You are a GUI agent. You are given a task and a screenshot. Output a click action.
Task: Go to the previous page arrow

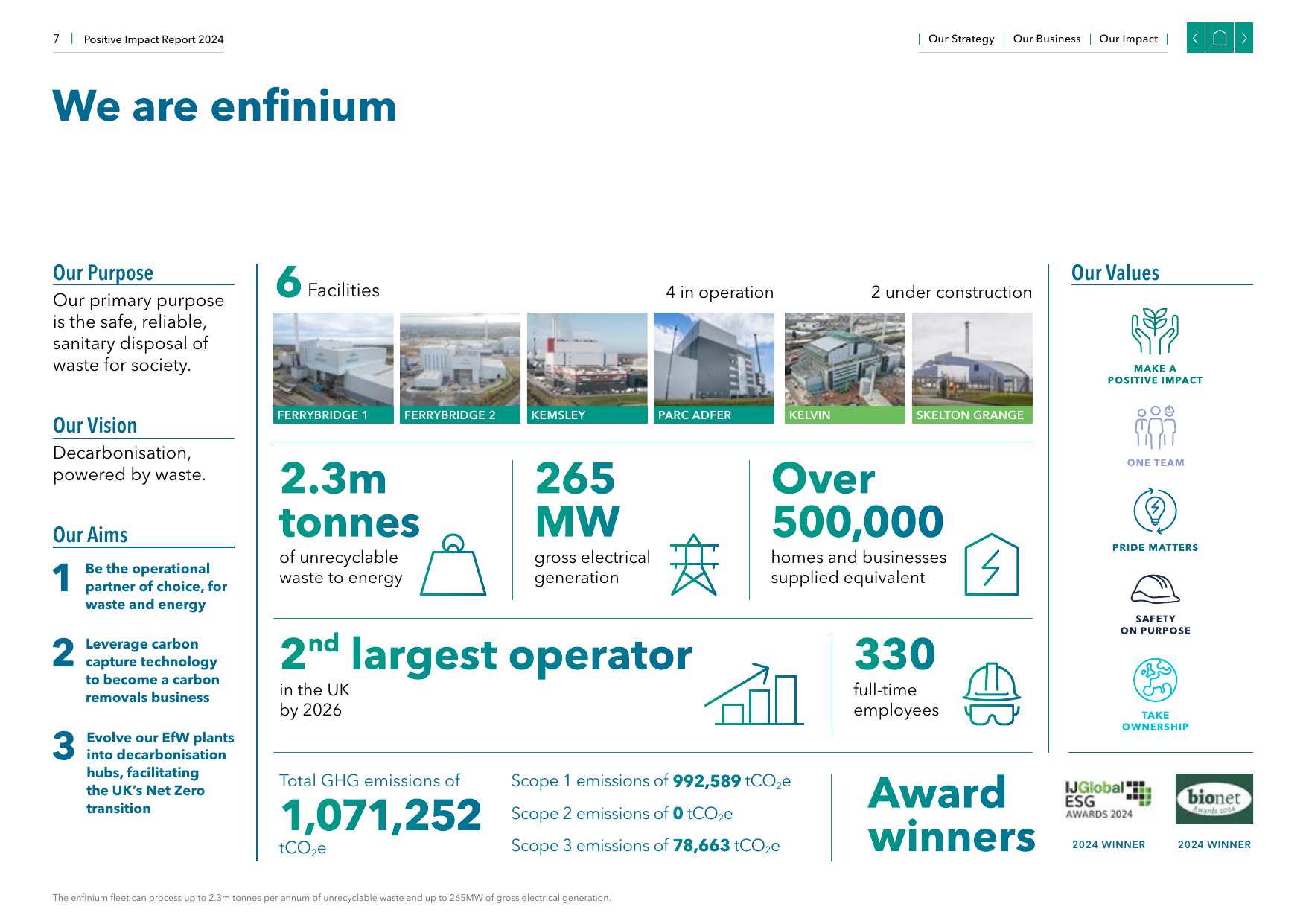click(1195, 38)
